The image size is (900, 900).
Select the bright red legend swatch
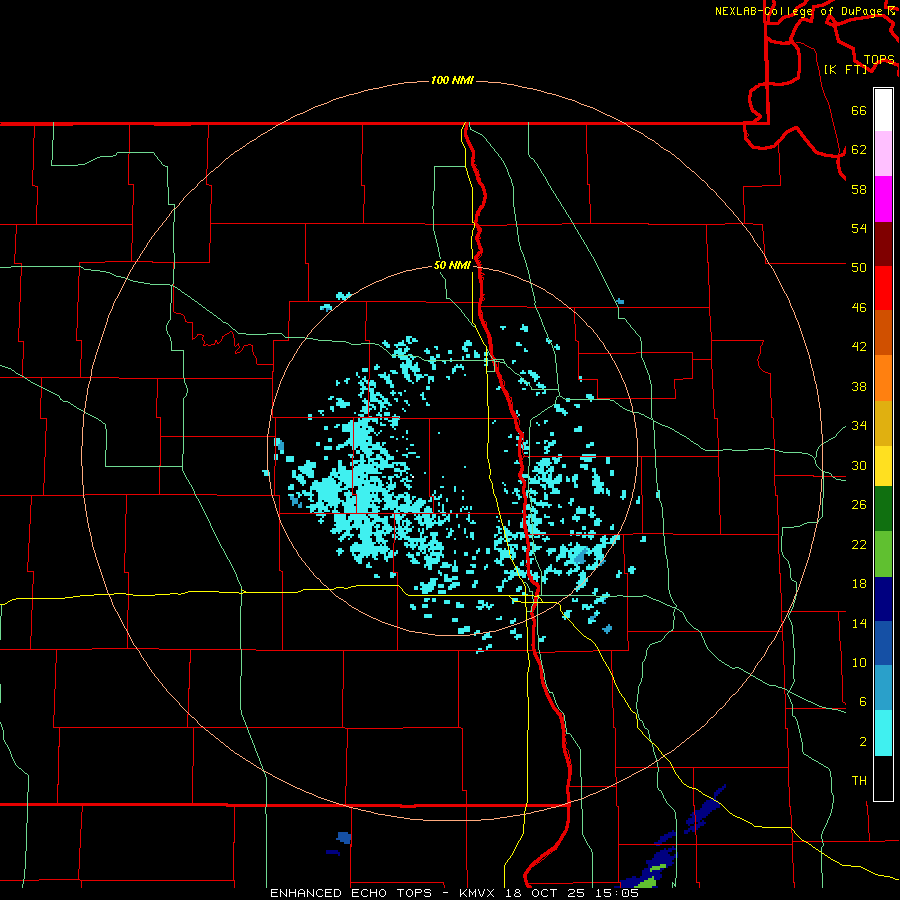(x=883, y=288)
